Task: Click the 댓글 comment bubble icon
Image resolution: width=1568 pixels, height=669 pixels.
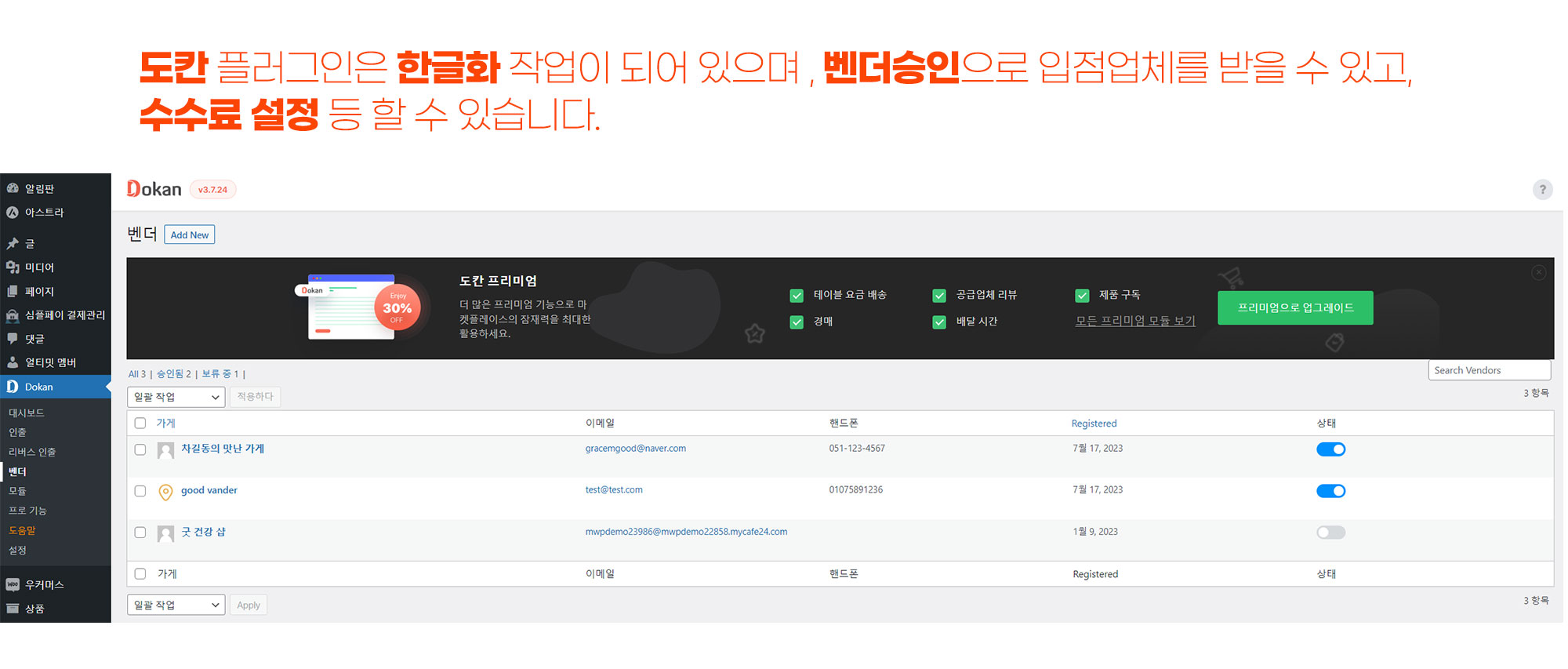Action: [13, 339]
